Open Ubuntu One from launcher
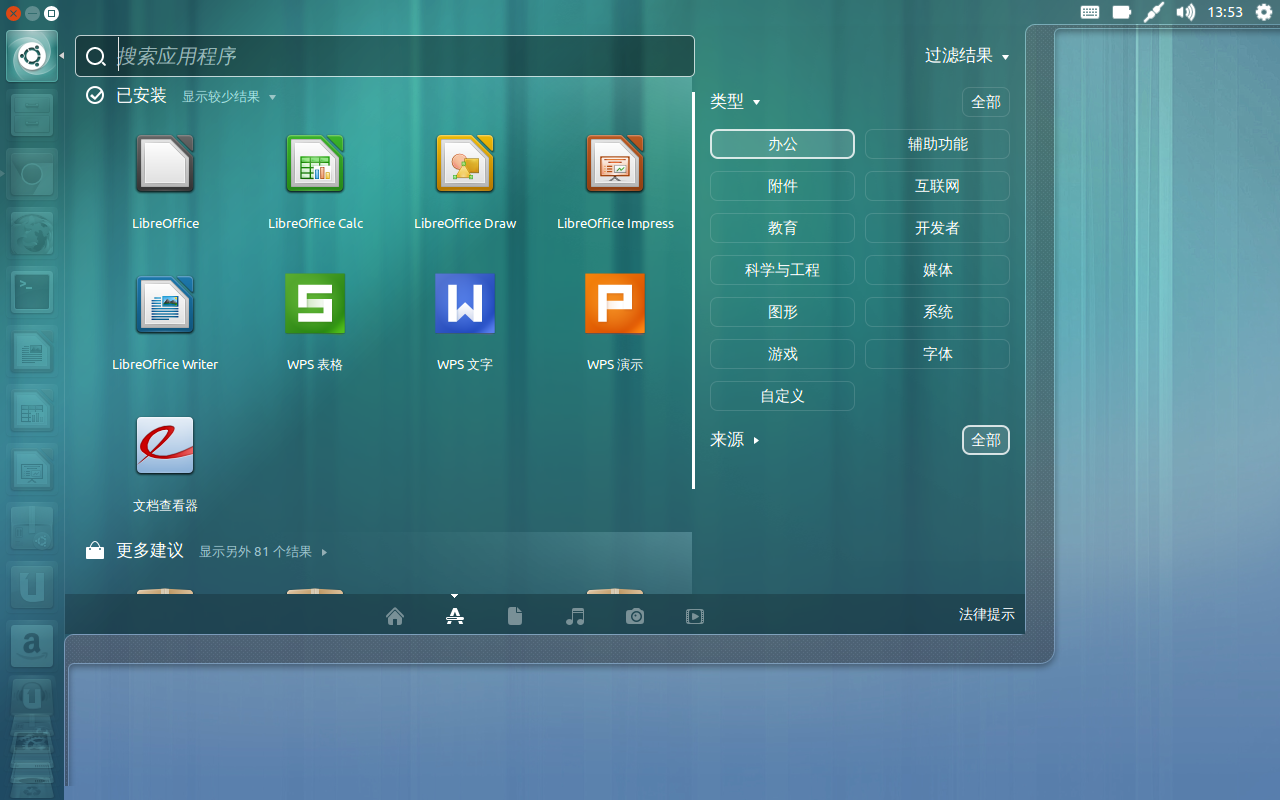 pos(32,587)
